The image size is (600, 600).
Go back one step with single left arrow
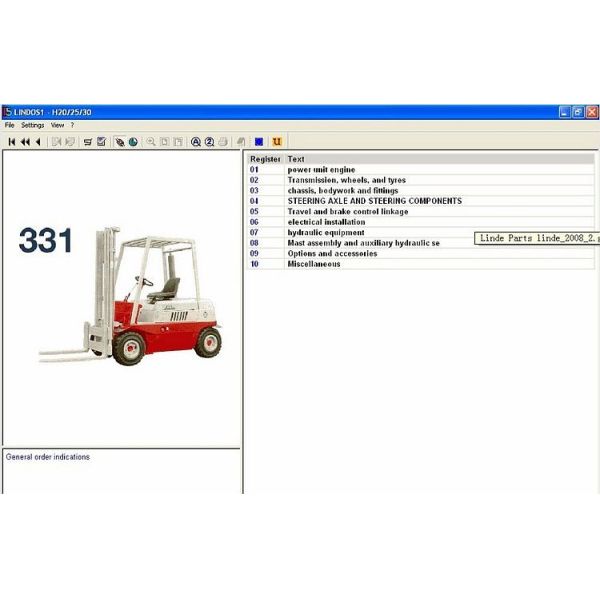tap(37, 142)
